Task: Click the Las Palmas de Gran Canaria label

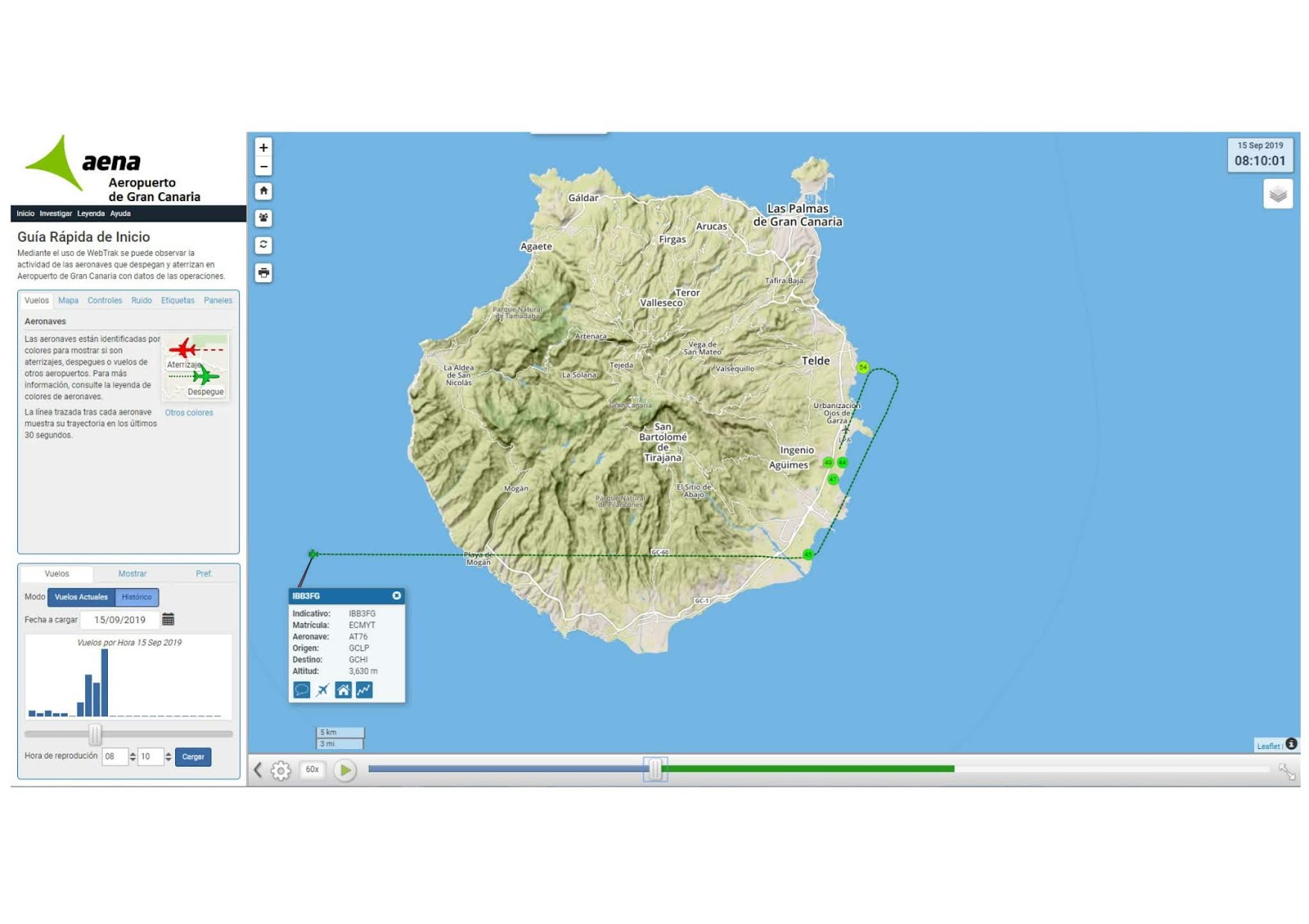Action: point(798,215)
